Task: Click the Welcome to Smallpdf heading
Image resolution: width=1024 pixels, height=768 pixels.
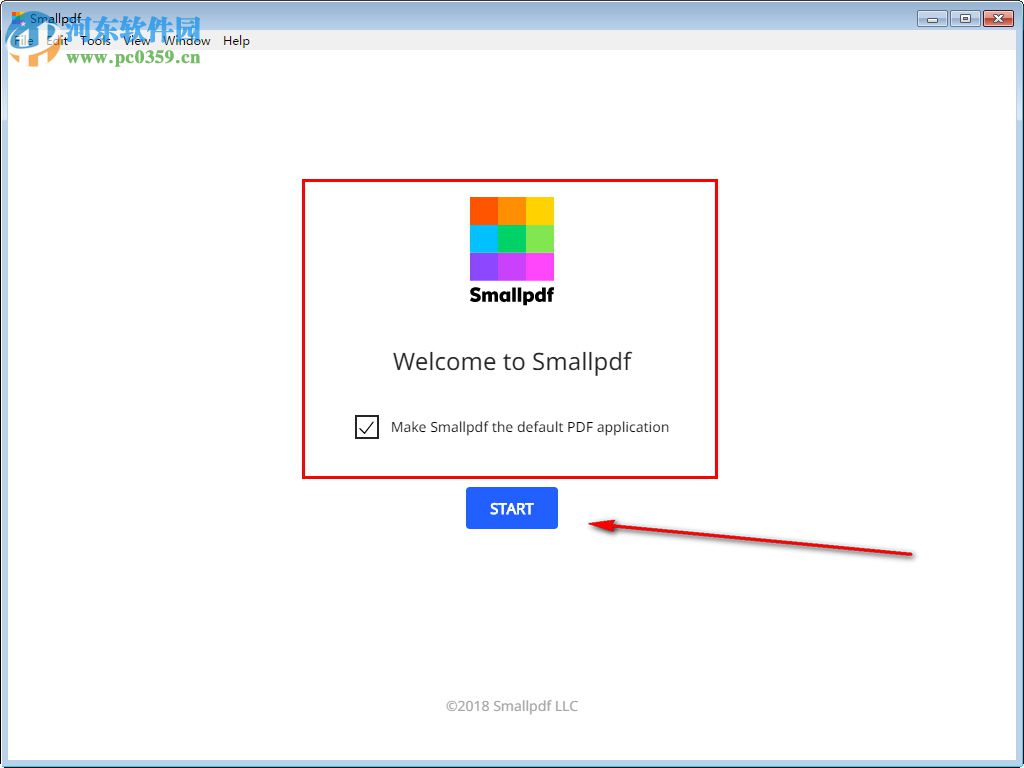Action: tap(511, 362)
